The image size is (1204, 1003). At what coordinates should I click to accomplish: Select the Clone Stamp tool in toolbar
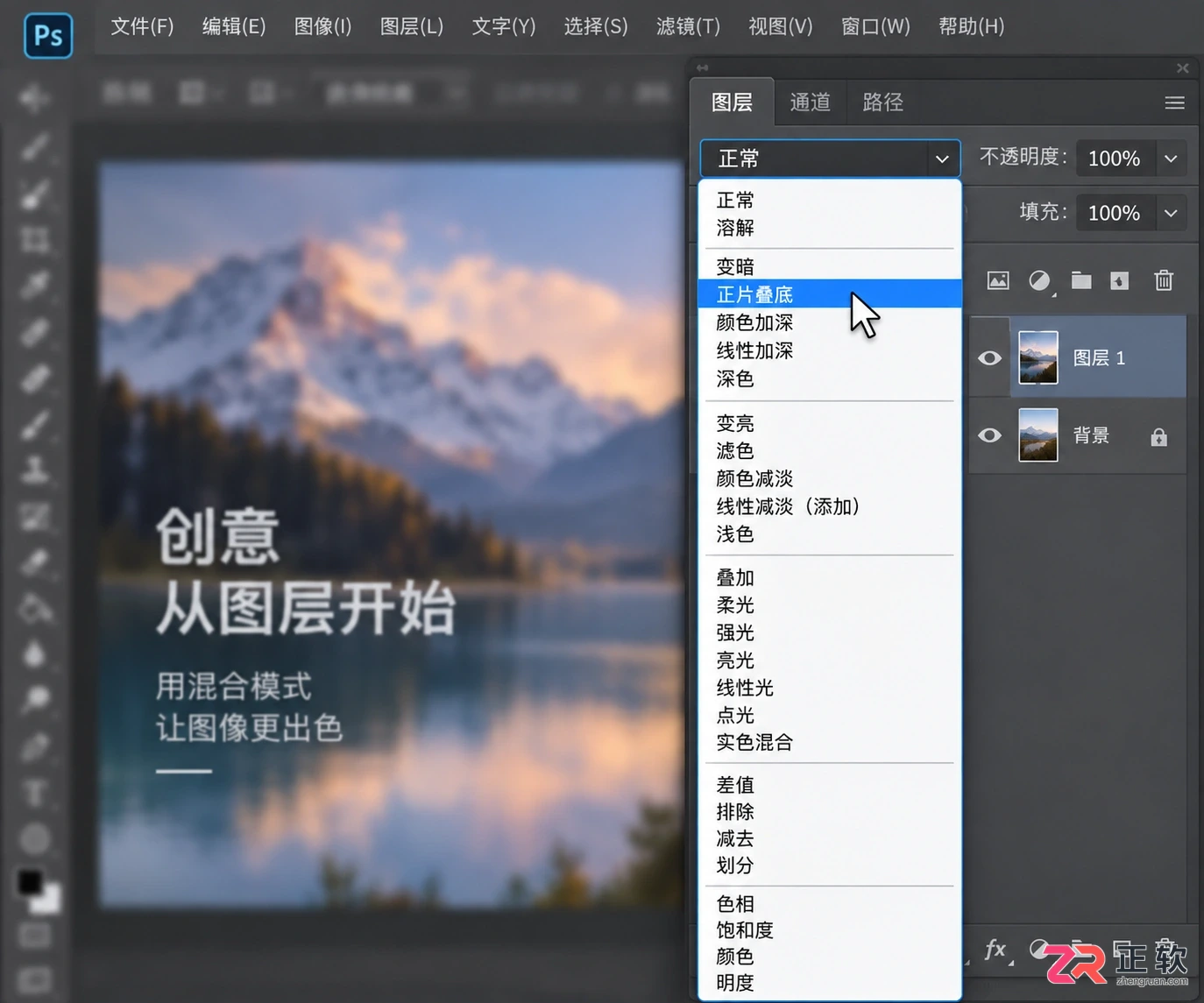click(x=35, y=470)
